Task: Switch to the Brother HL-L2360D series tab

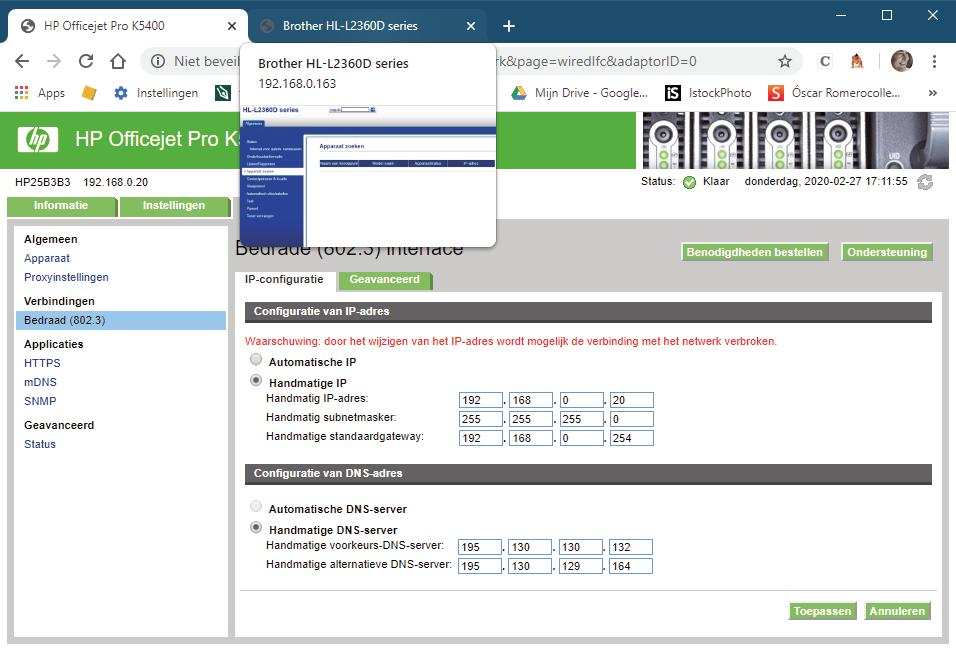Action: tap(366, 26)
